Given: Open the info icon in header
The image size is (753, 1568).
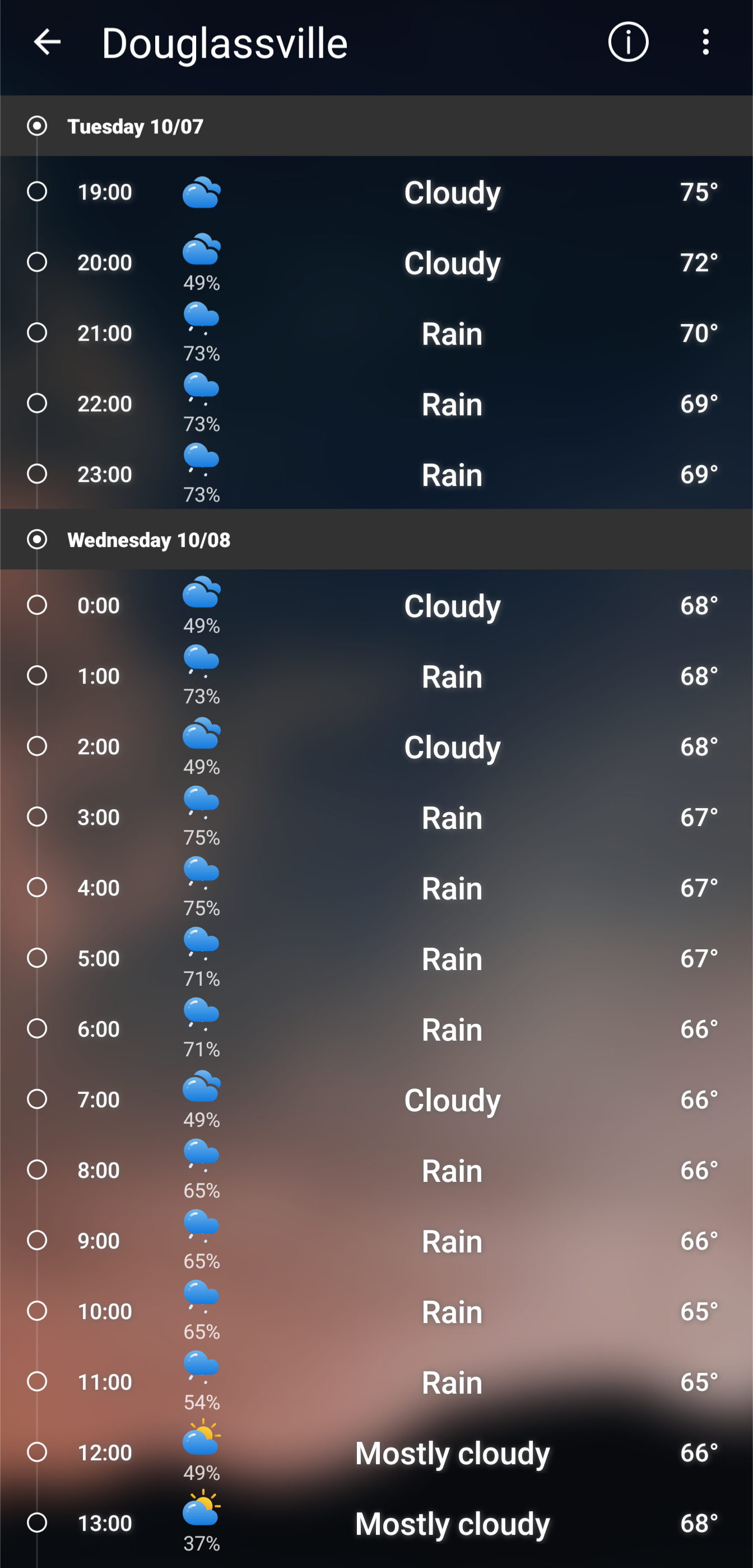Looking at the screenshot, I should click(x=627, y=43).
